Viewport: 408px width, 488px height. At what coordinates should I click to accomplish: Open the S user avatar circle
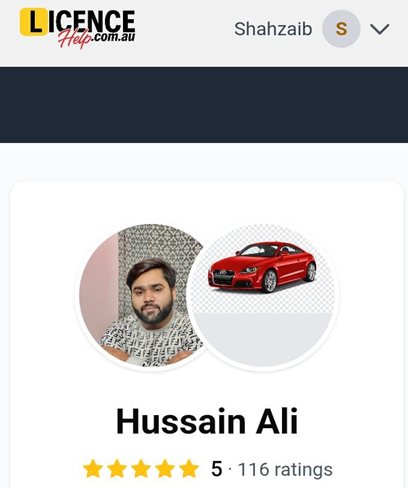[341, 29]
